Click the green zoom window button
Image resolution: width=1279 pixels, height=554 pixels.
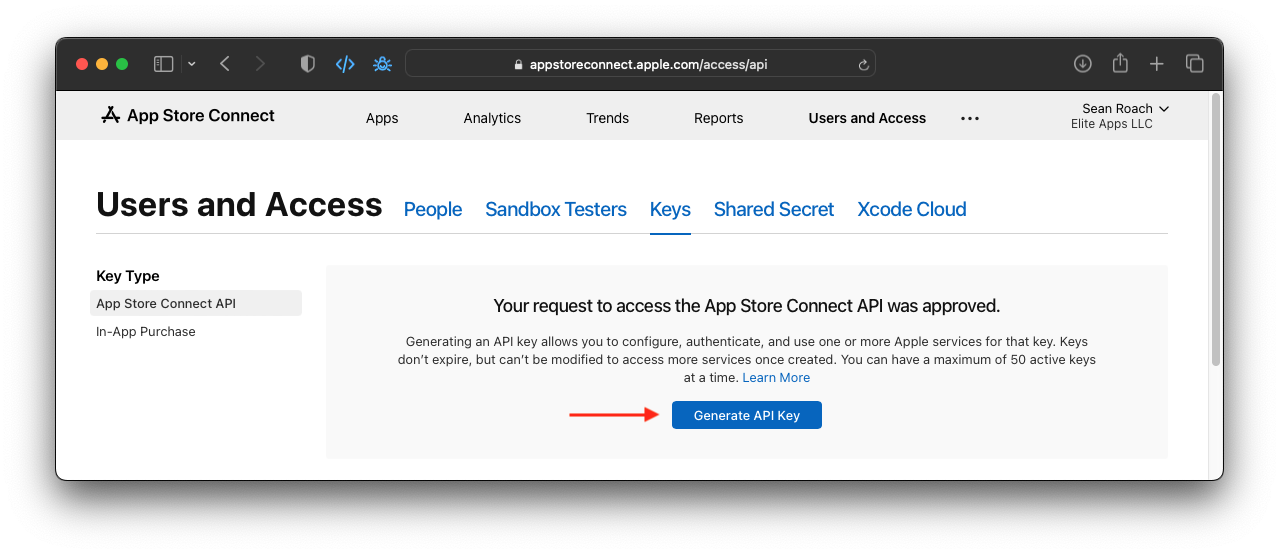coord(122,64)
